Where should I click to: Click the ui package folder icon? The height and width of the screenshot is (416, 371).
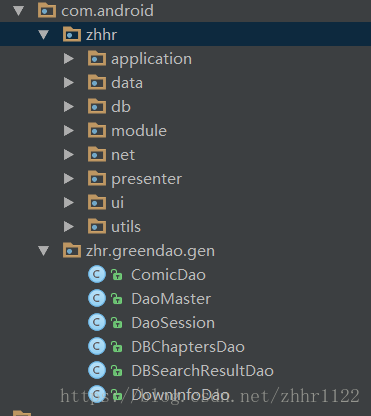[x=97, y=202]
